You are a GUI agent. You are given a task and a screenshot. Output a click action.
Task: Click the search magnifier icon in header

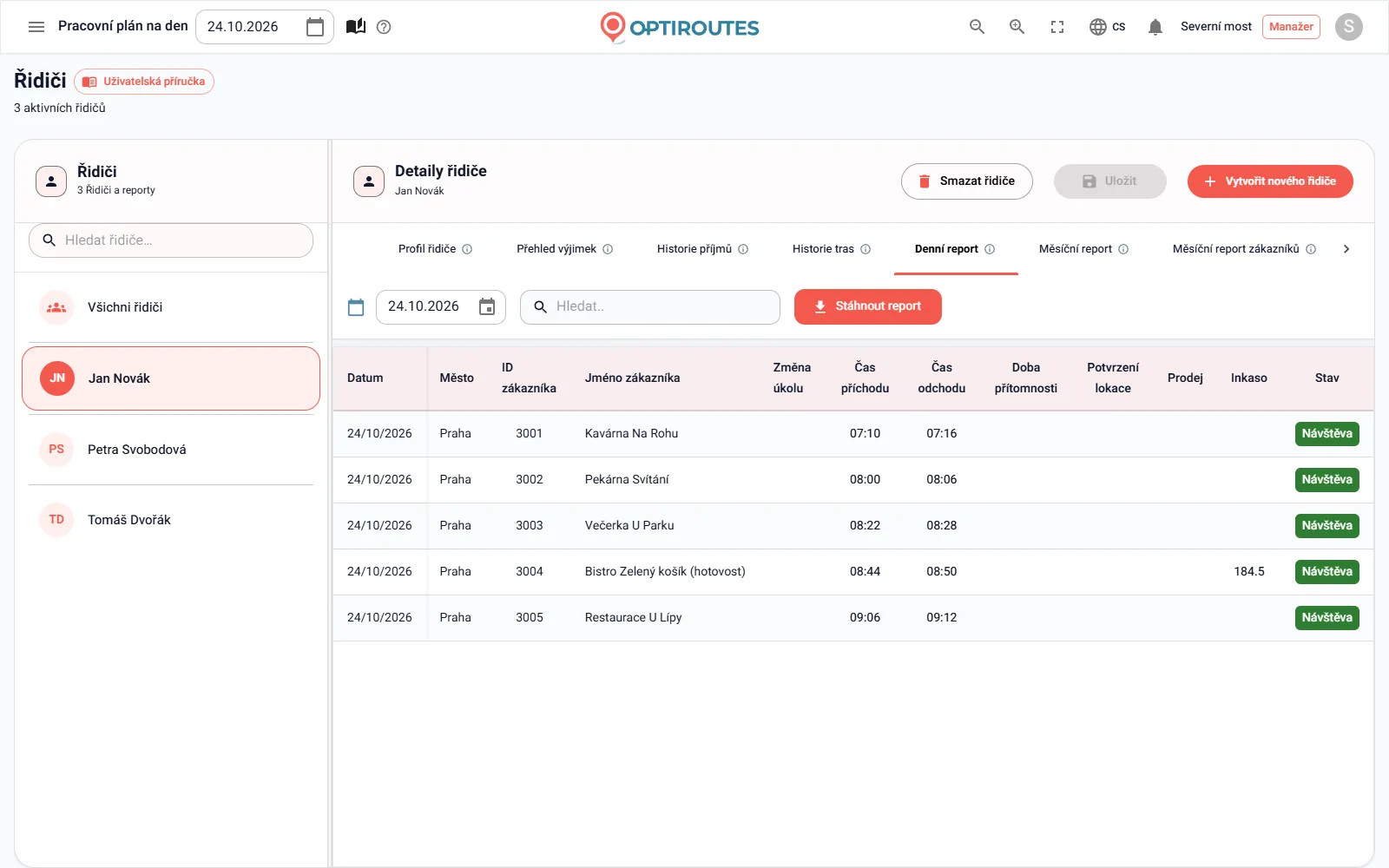pos(977,27)
